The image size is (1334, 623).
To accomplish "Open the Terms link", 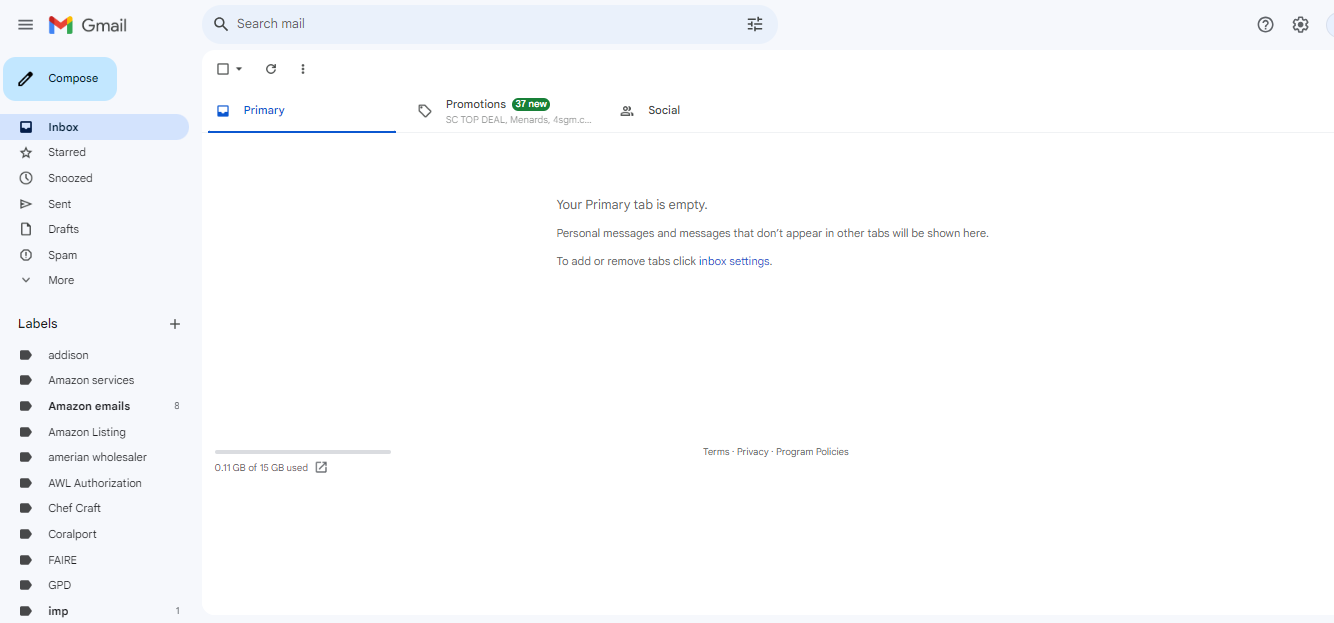I will [716, 452].
